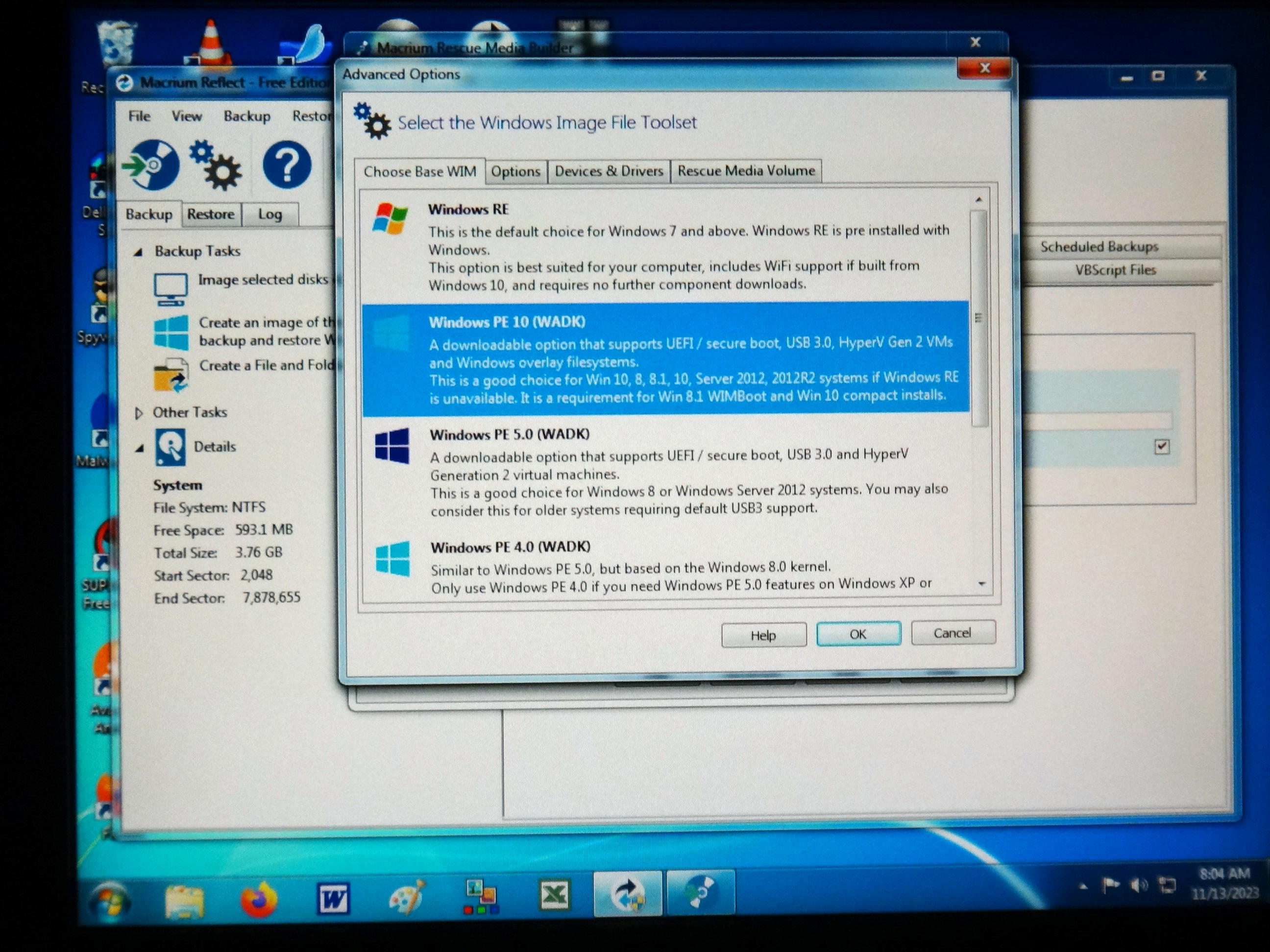Launch Firefox from the taskbar
Screen dimensions: 1270x952
(258, 899)
